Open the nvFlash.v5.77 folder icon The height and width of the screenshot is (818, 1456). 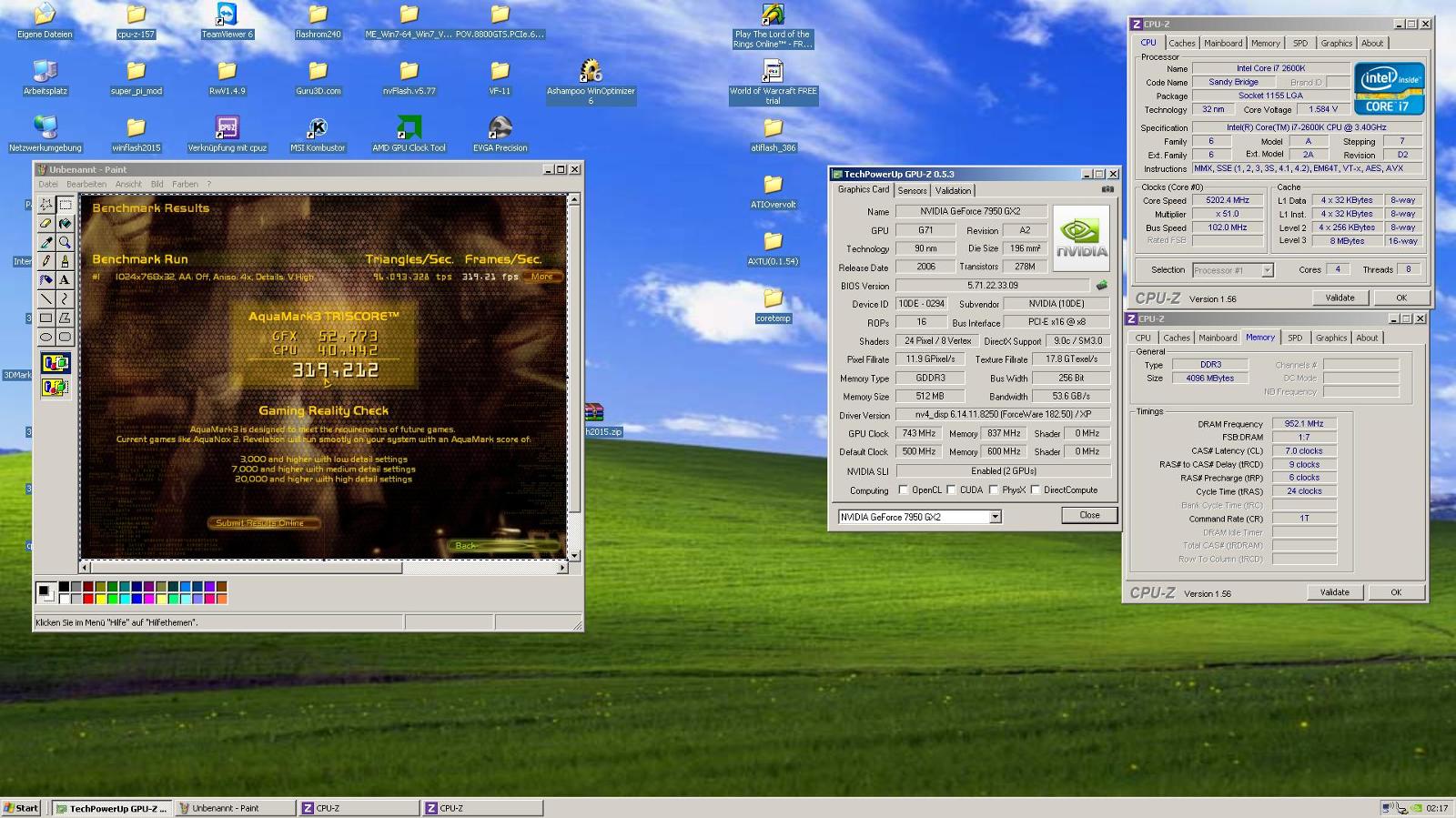[x=409, y=77]
